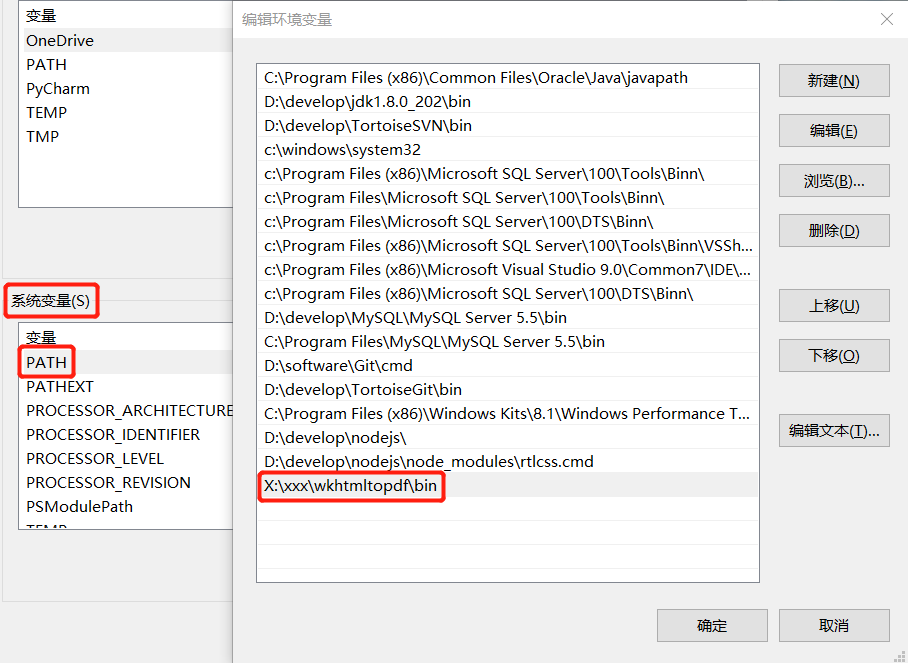Select D:\develop\MySQL\MySQL Server 5.5\bin entry

508,317
